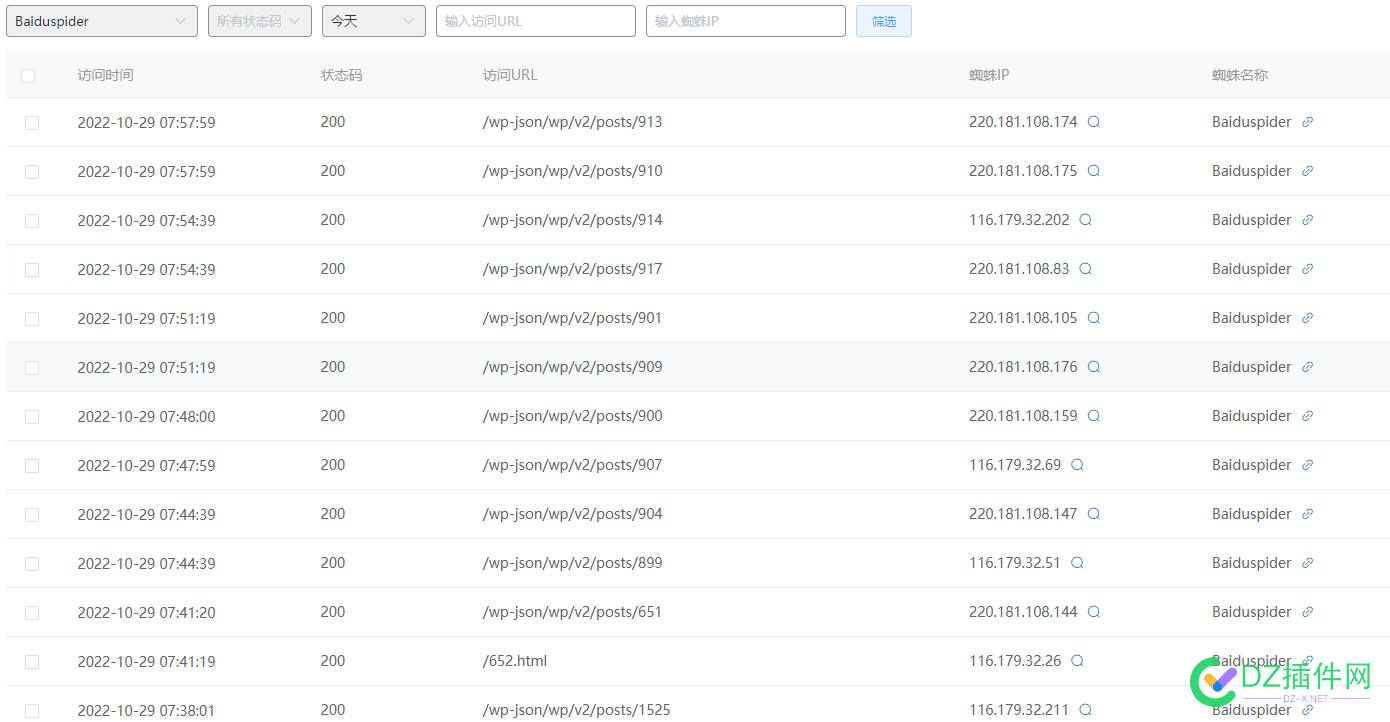
Task: Look up IP 220.181.108.175 with magnifier icon
Action: pos(1094,171)
